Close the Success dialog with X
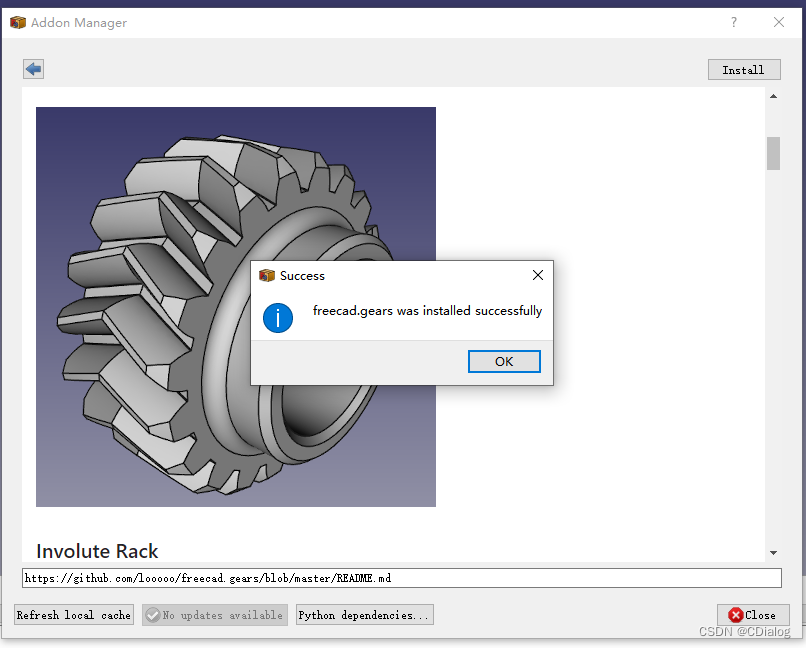This screenshot has height=648, width=806. 538,275
